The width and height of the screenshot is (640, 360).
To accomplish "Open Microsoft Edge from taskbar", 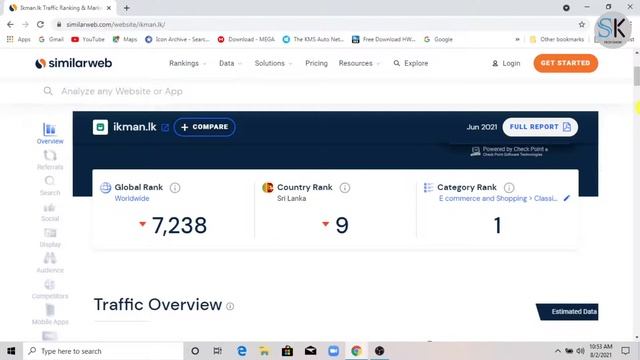I will (242, 351).
